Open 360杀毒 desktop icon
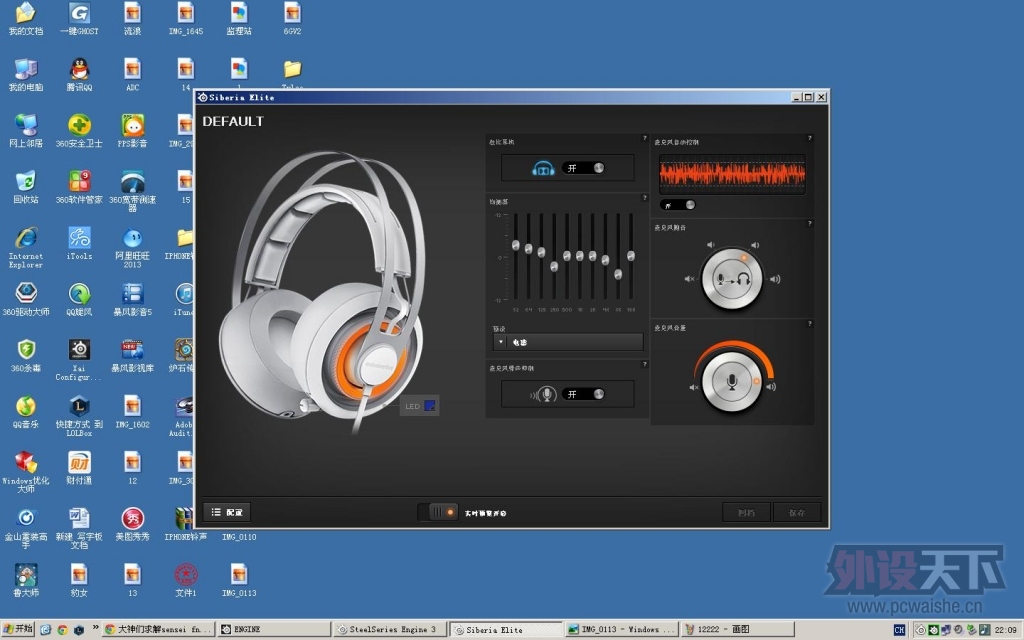The width and height of the screenshot is (1024, 640). coord(26,355)
